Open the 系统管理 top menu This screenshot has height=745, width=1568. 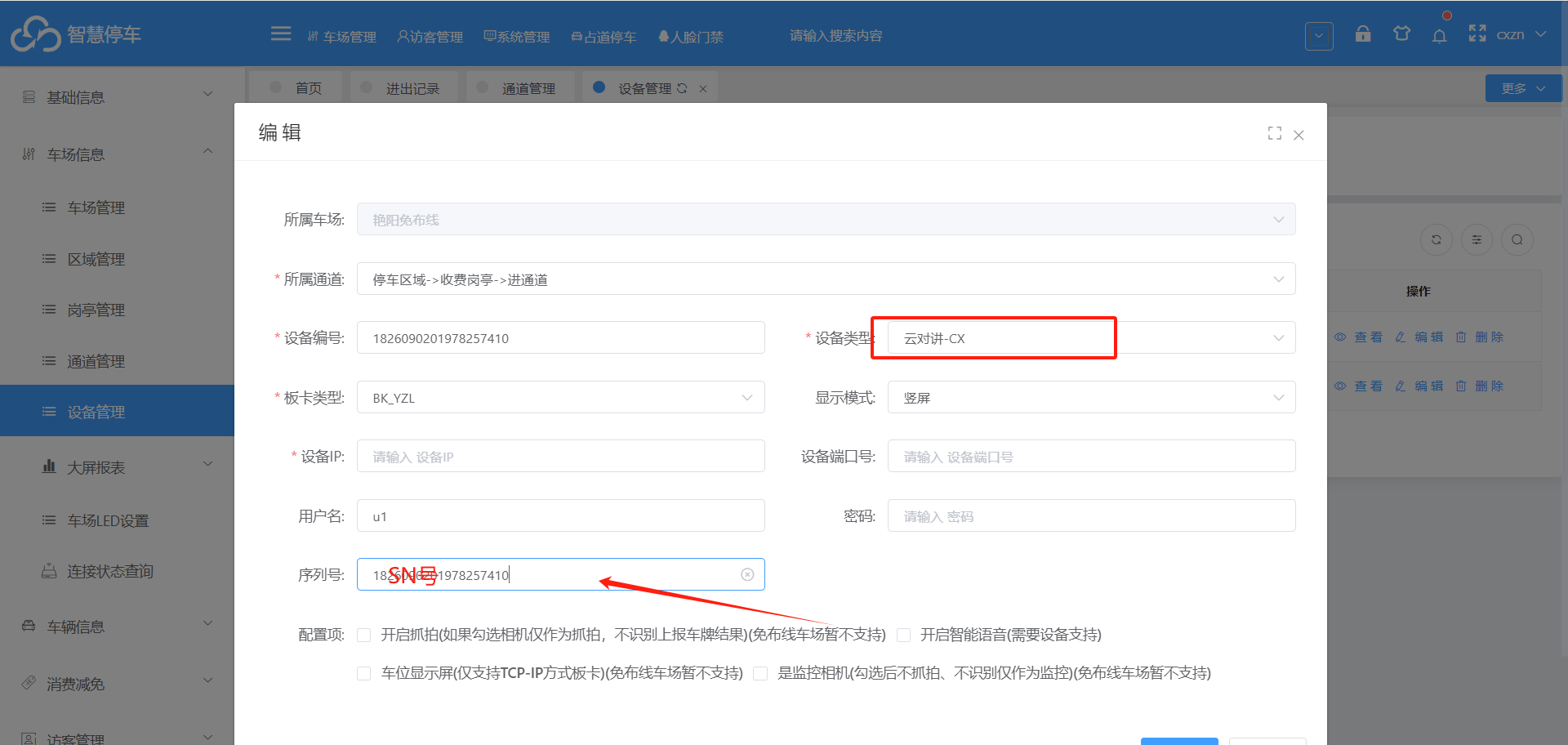516,36
